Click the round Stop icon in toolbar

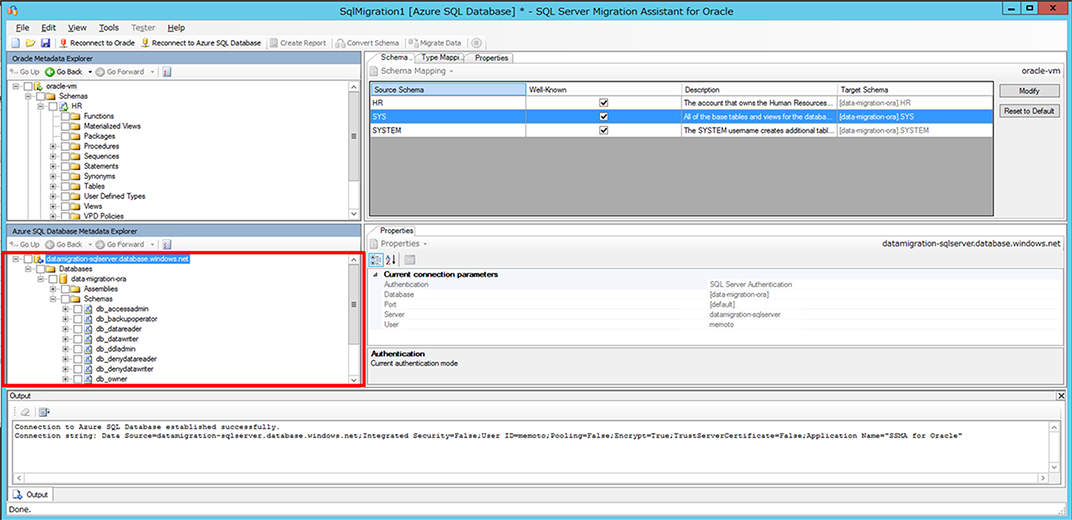477,42
